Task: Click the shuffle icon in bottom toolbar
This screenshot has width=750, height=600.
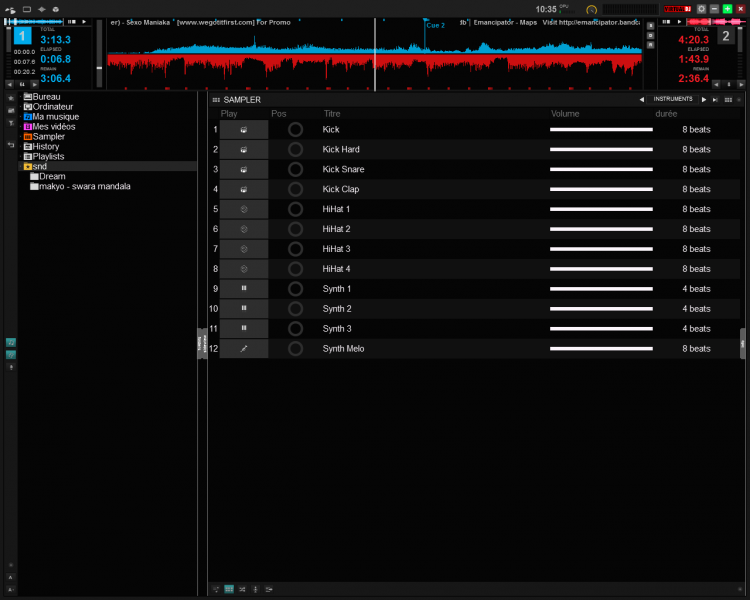Action: [242, 589]
